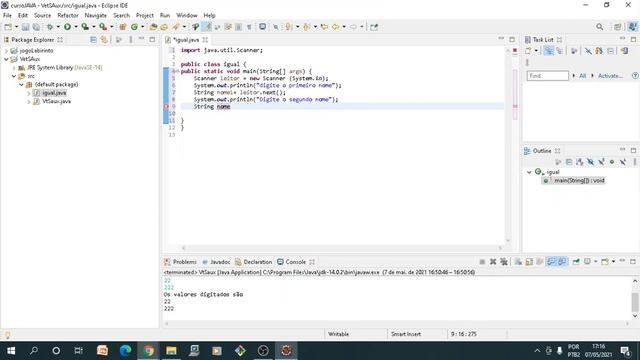The height and width of the screenshot is (360, 640).
Task: Click the Console Clear Console icon
Action: point(518,262)
